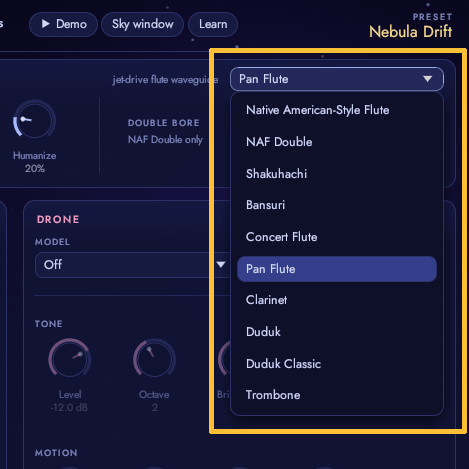
Task: Click the jet-drive flute waveguide text
Action: 165,80
